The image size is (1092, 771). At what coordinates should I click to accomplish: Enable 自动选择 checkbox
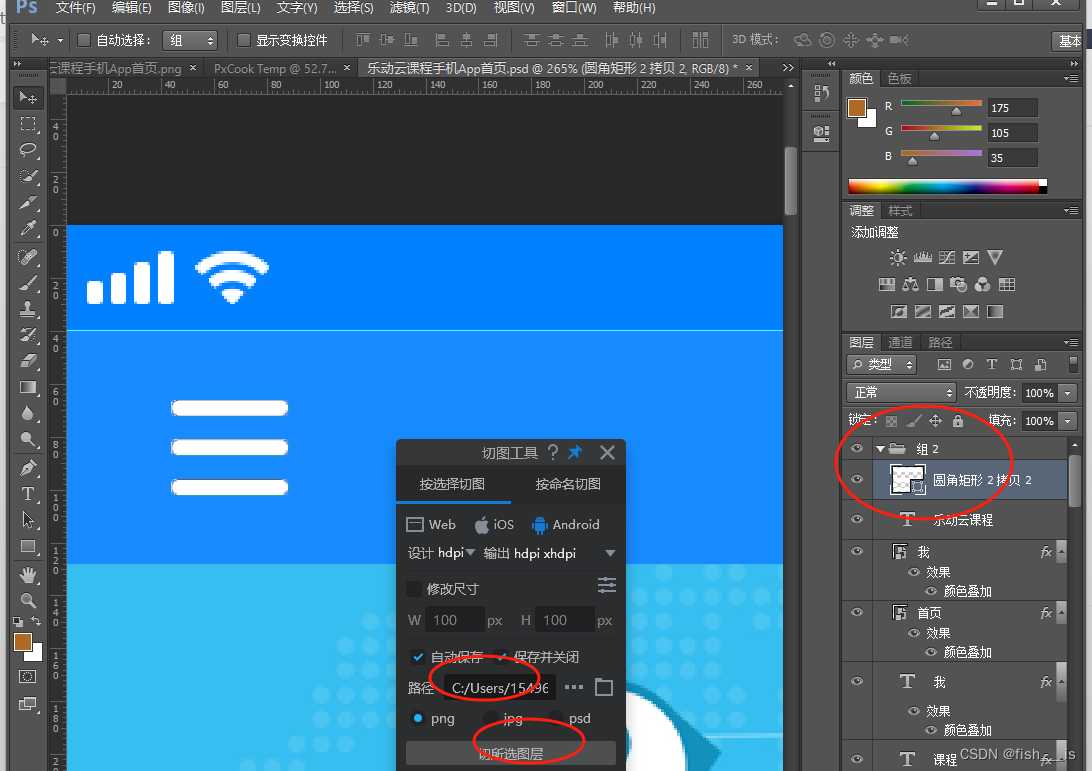click(x=84, y=40)
